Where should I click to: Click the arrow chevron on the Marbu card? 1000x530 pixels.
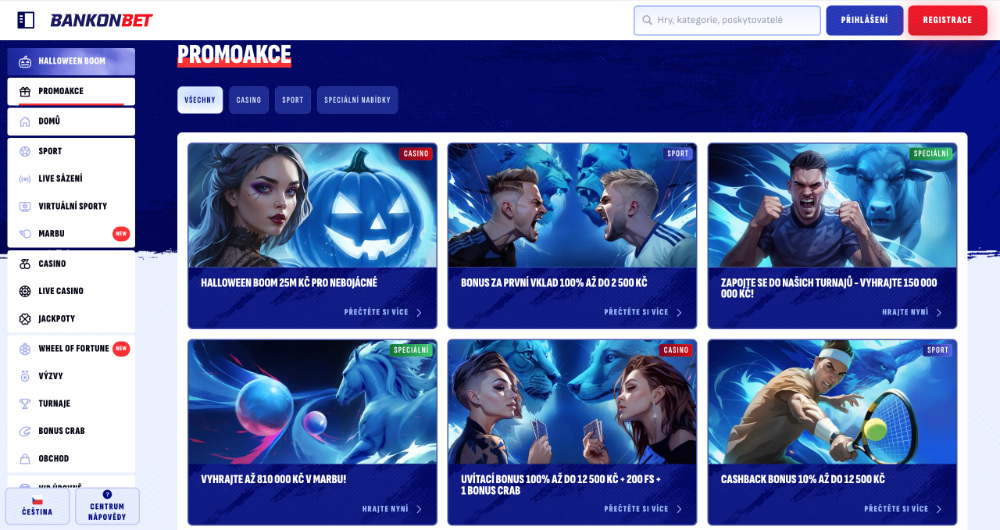click(419, 509)
